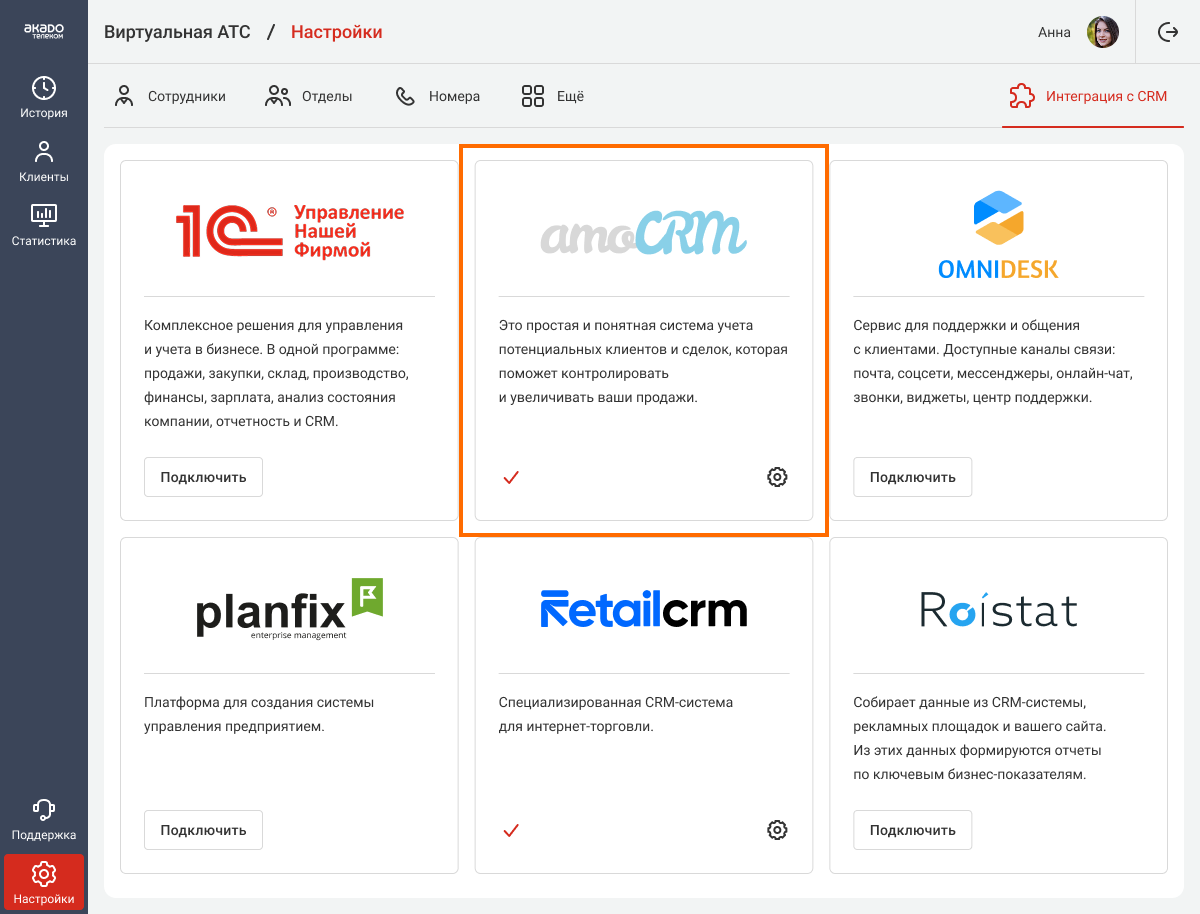Image resolution: width=1200 pixels, height=914 pixels.
Task: Click Подключить for Planfix
Action: pos(203,830)
